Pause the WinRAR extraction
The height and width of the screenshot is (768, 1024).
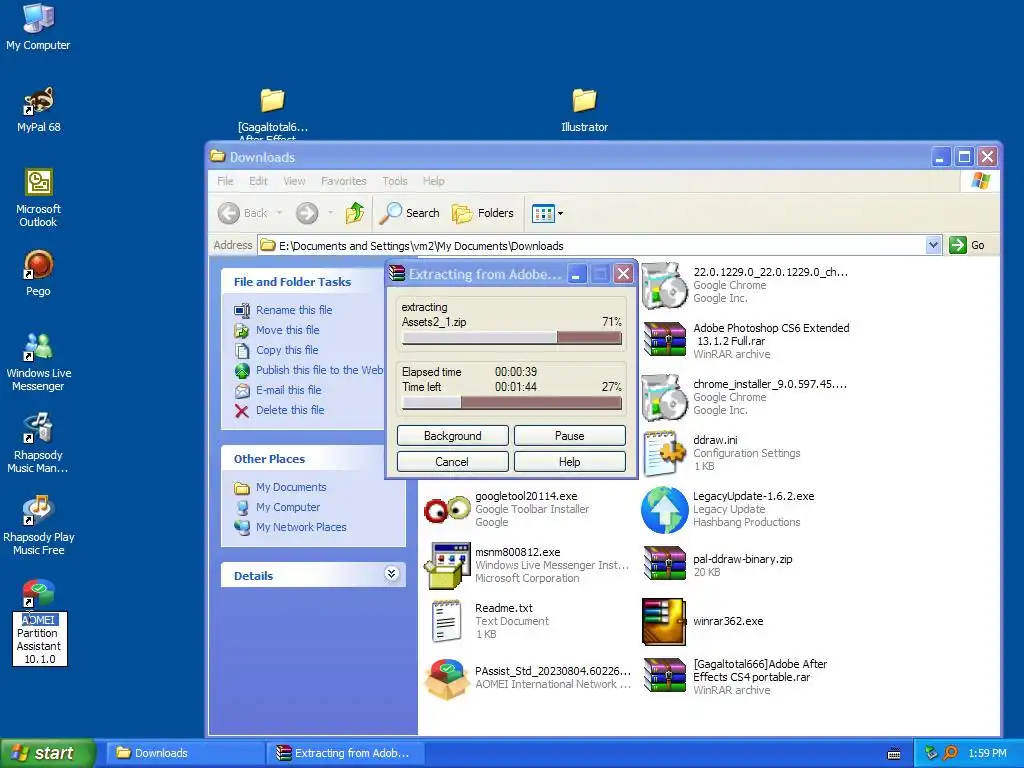pos(569,436)
